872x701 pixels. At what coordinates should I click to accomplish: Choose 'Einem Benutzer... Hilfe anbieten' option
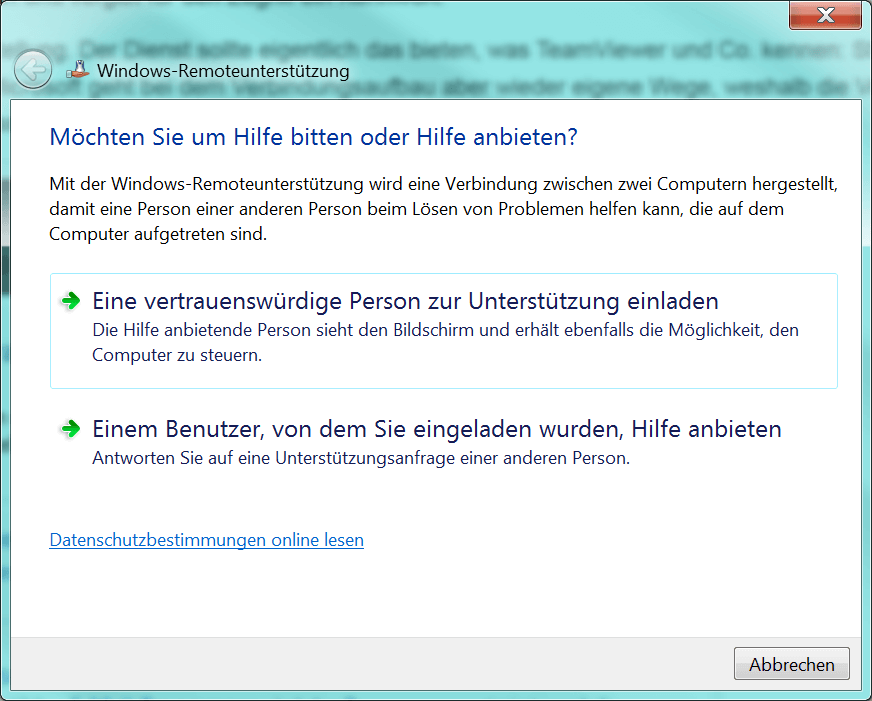click(x=444, y=443)
